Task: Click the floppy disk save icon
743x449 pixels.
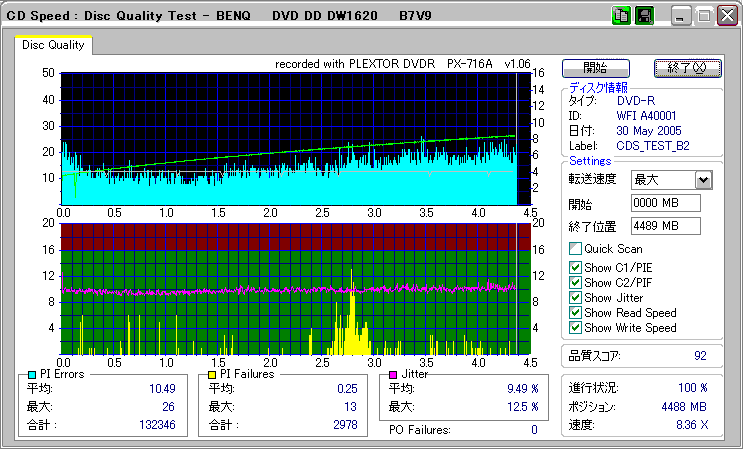Action: click(644, 16)
